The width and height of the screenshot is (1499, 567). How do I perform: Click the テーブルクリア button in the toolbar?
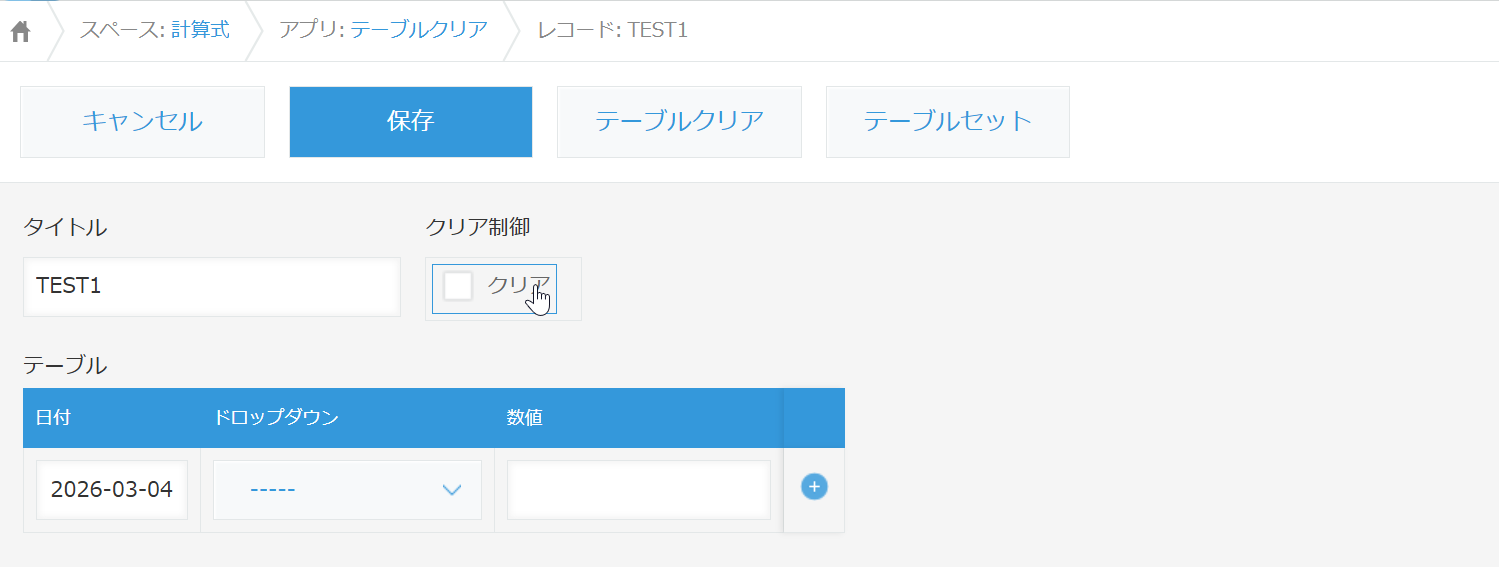point(679,122)
